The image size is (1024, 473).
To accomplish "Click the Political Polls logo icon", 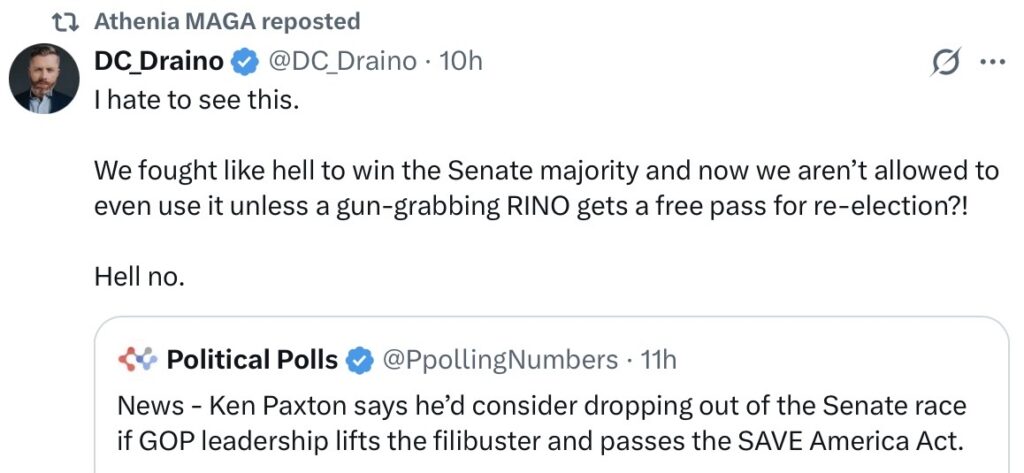I will 136,359.
